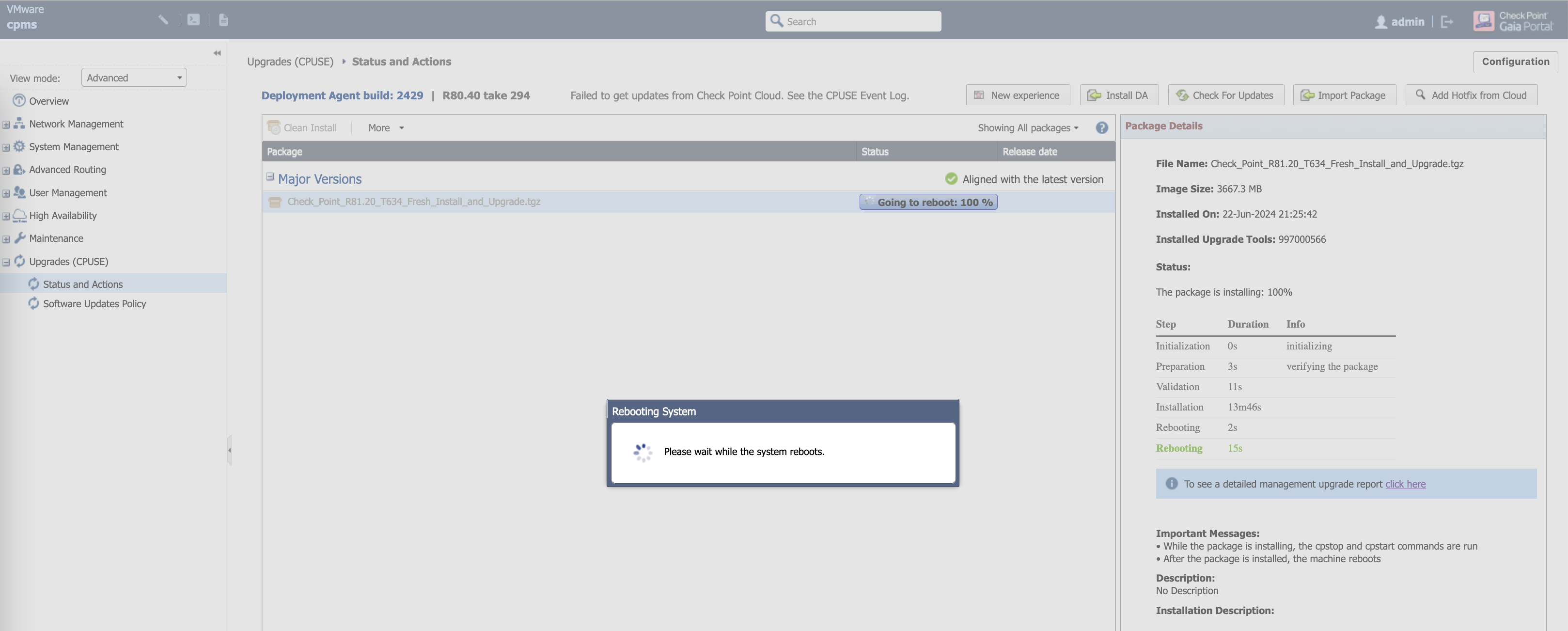The width and height of the screenshot is (1568, 631).
Task: Open the View mode Advanced dropdown
Action: (134, 78)
